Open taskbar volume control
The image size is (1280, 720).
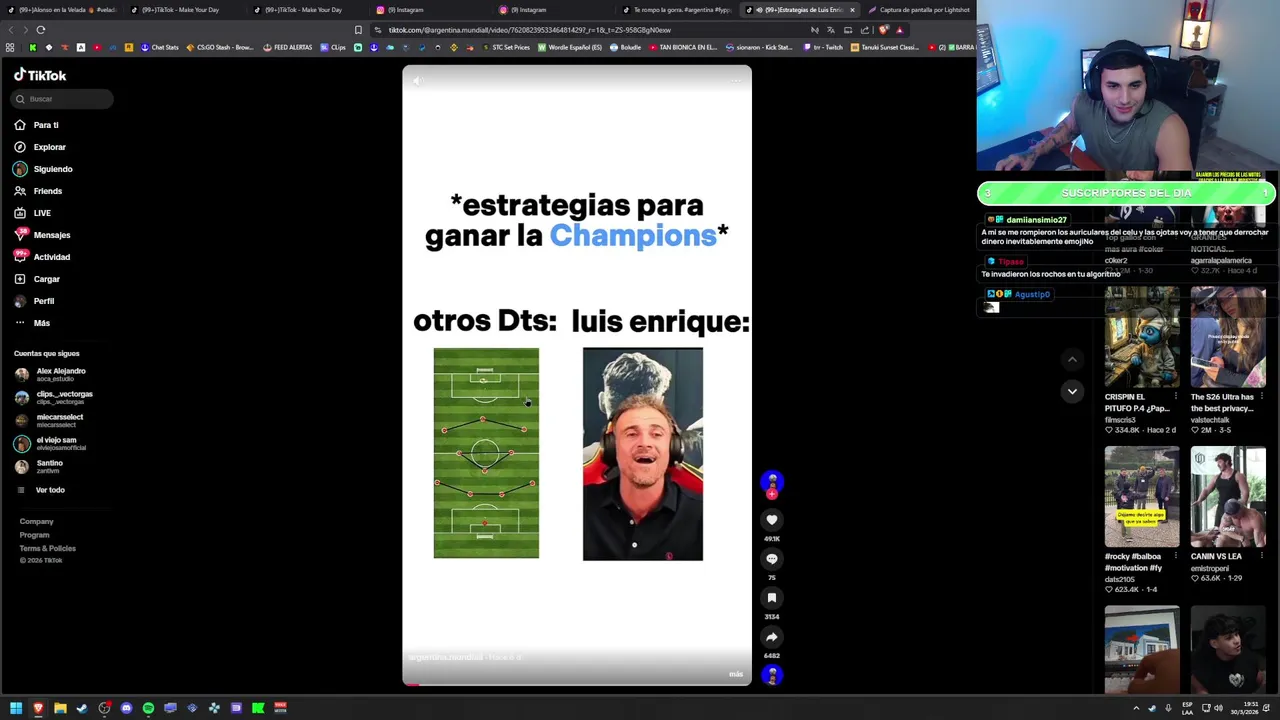(1218, 708)
